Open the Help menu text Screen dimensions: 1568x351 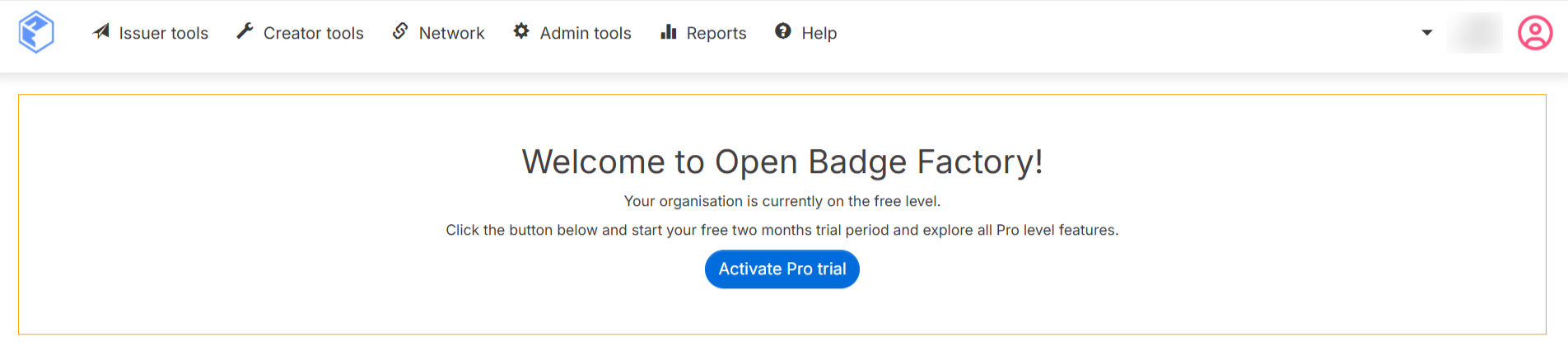coord(819,33)
